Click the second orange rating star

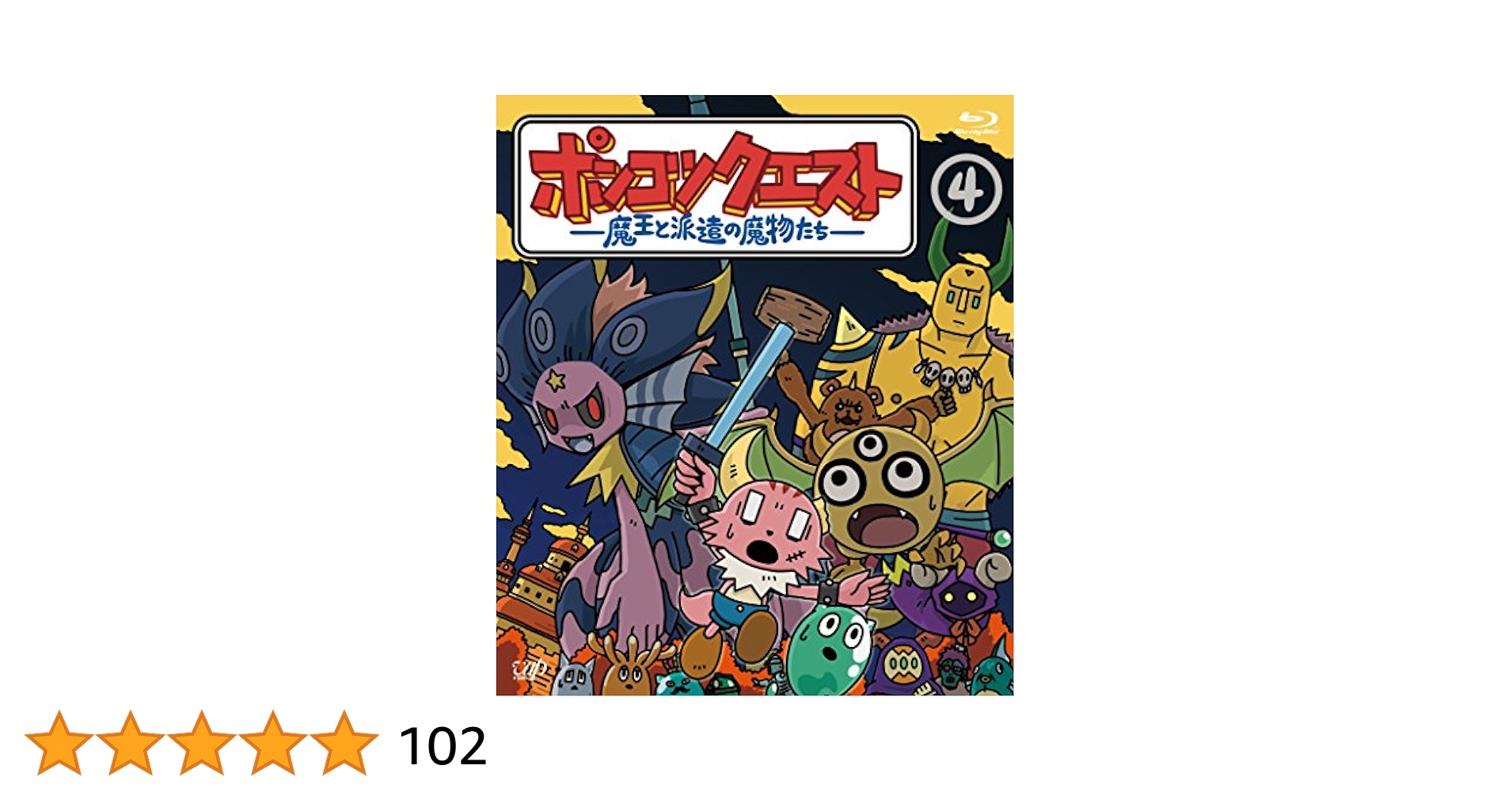(x=131, y=743)
